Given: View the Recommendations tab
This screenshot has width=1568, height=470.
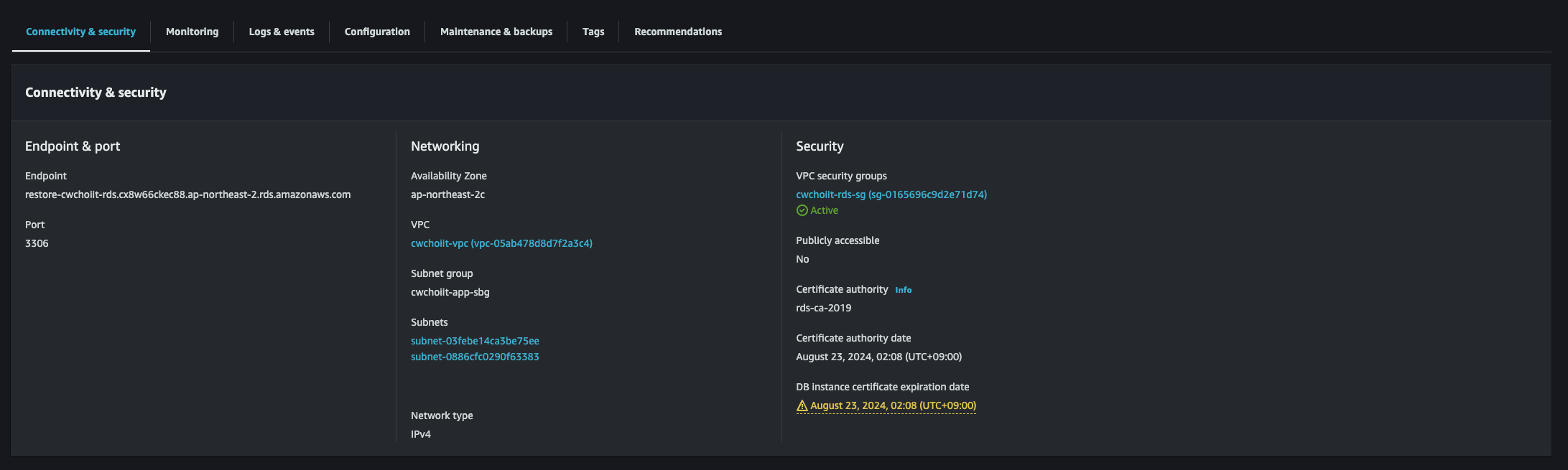Looking at the screenshot, I should pyautogui.click(x=678, y=32).
